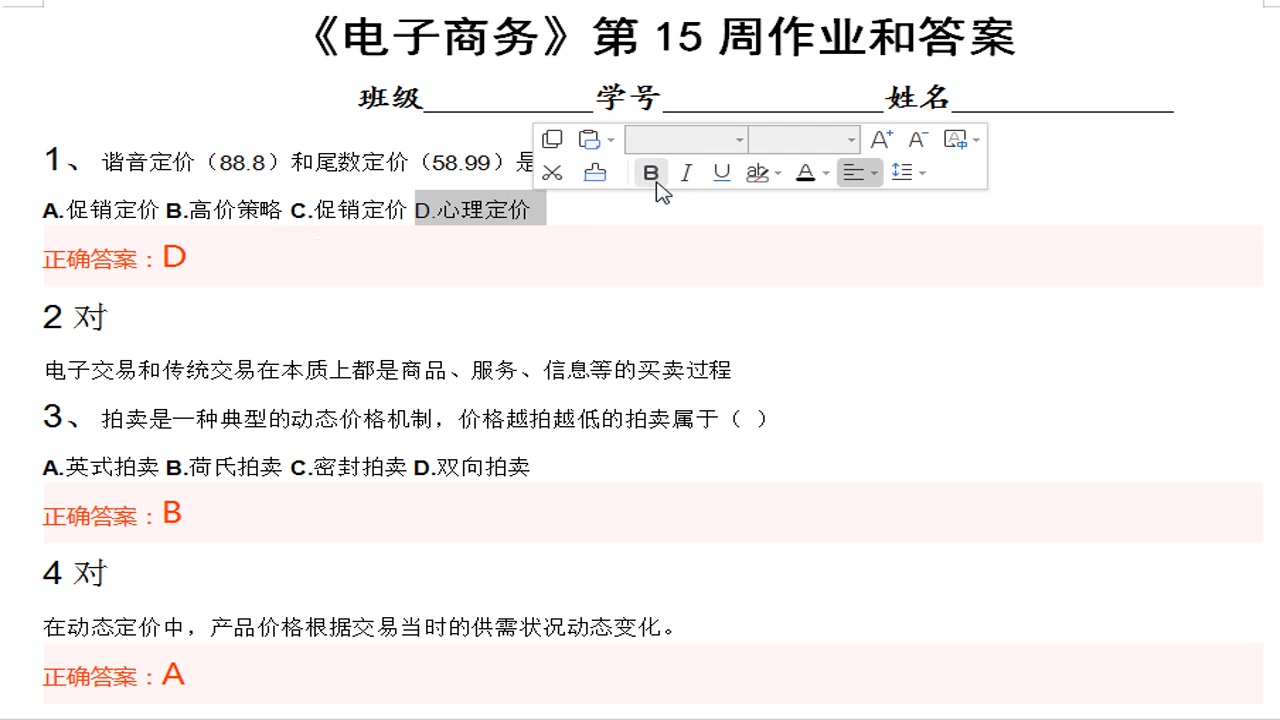This screenshot has width=1280, height=720.
Task: Expand the line spacing dropdown arrow
Action: tap(922, 174)
